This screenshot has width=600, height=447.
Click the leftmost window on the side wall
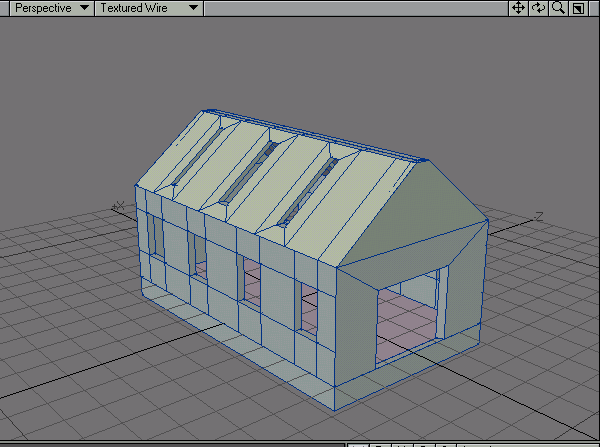(158, 236)
